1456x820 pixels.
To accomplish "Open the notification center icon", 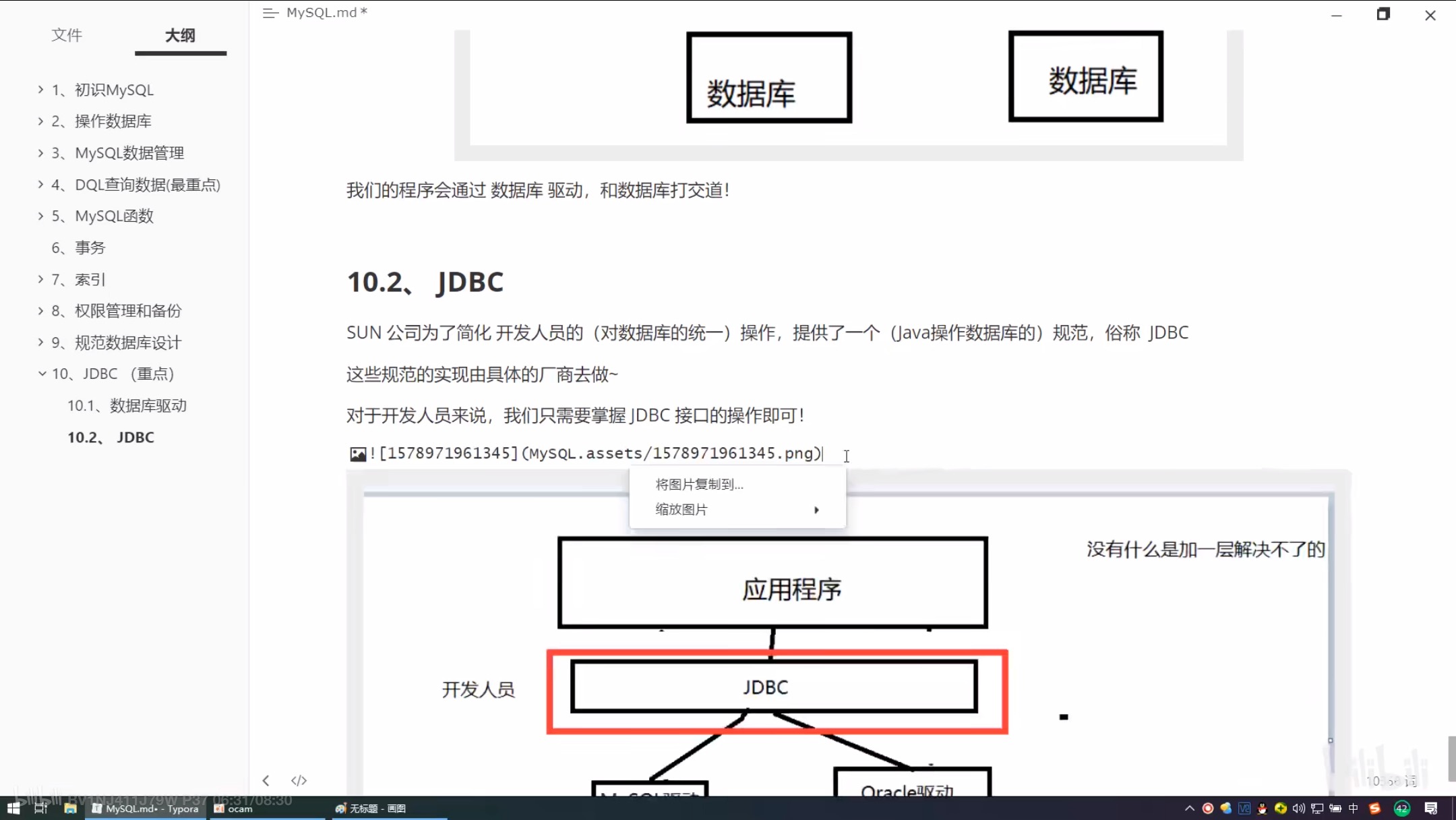I will pos(1431,808).
